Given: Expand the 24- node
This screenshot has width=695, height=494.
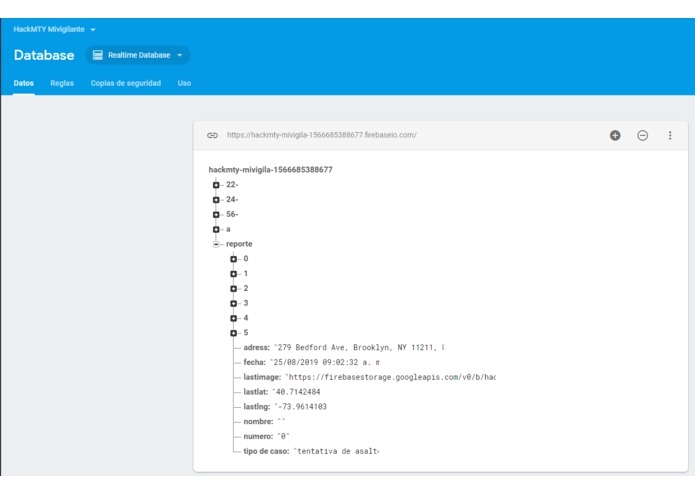Looking at the screenshot, I should point(216,200).
